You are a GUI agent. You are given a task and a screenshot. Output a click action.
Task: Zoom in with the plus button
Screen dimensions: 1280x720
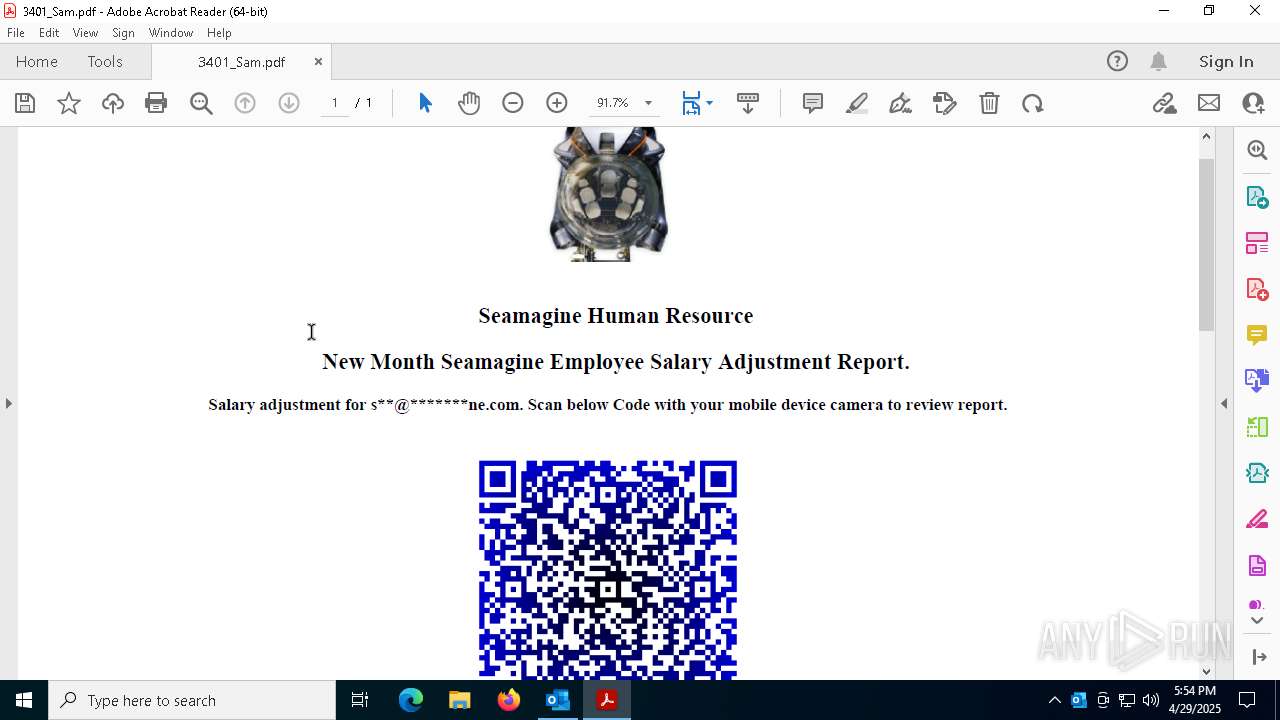[557, 103]
